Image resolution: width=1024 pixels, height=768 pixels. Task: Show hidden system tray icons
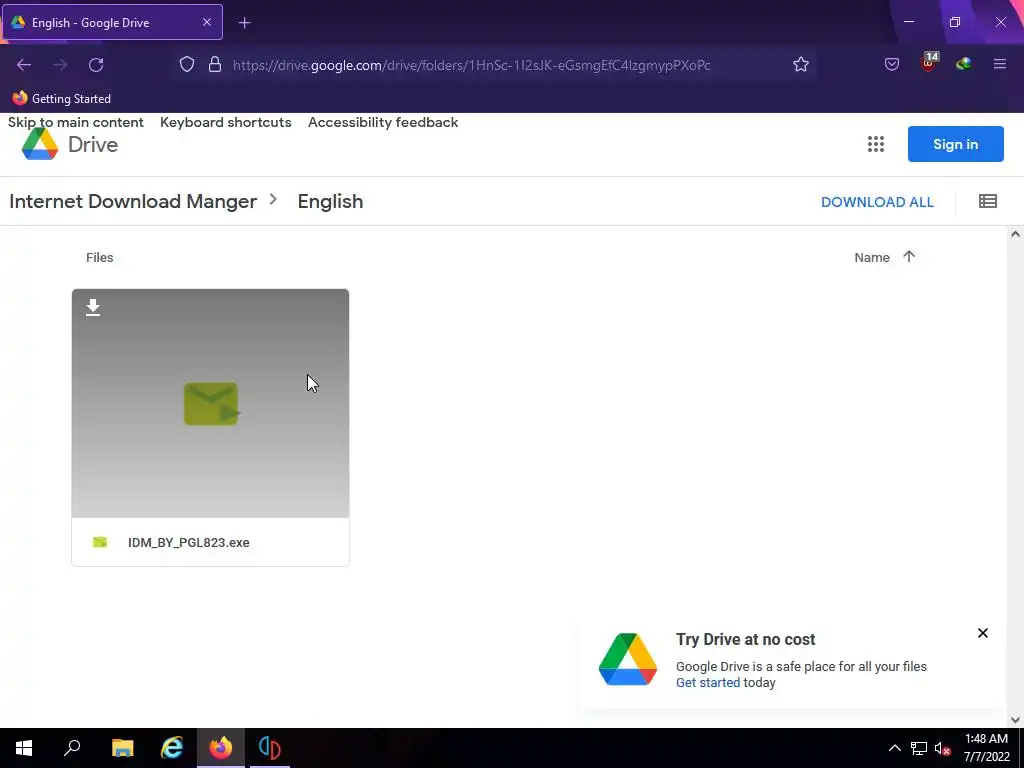895,748
